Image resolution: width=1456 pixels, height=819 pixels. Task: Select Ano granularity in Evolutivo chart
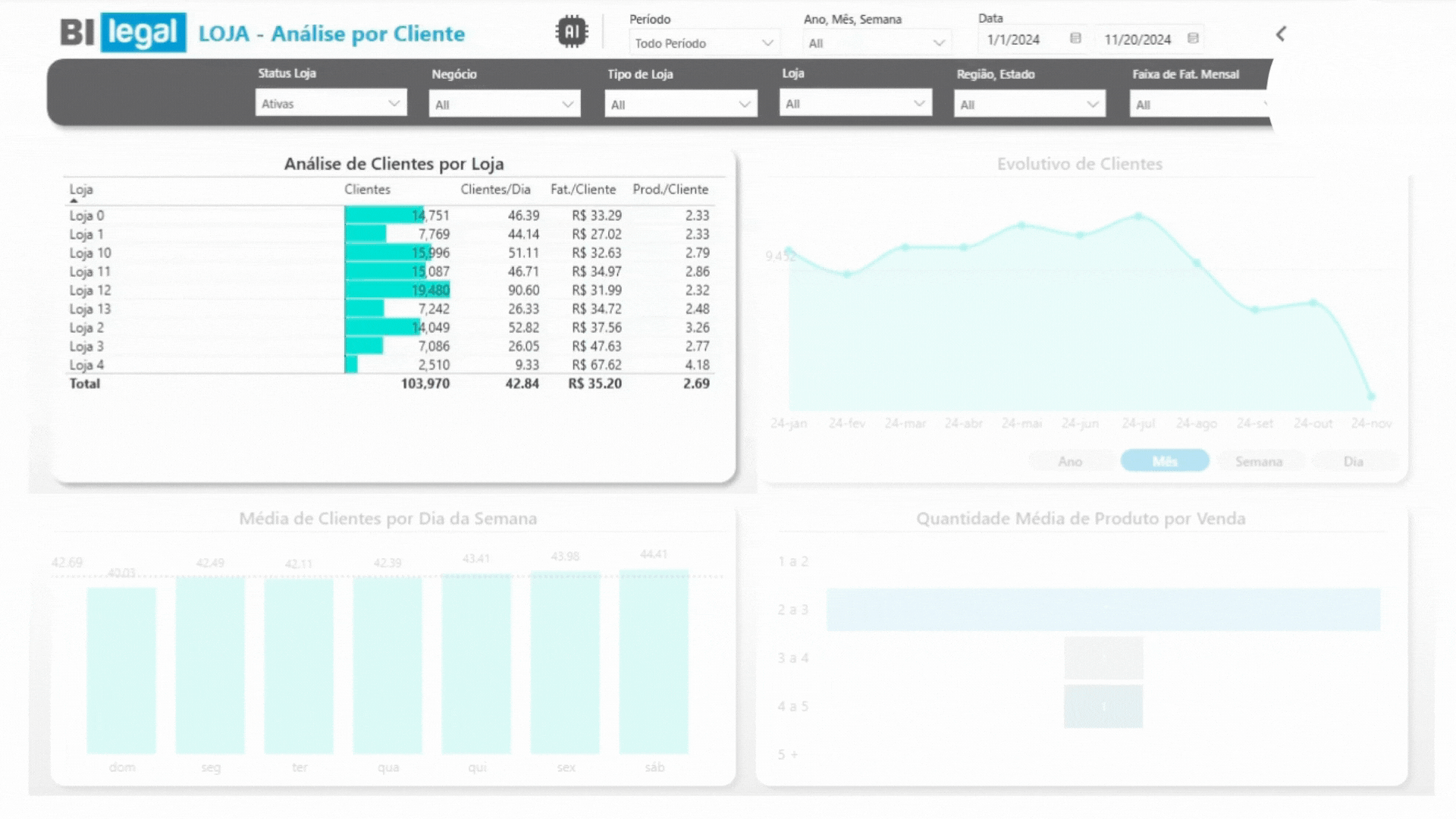[x=1070, y=461]
